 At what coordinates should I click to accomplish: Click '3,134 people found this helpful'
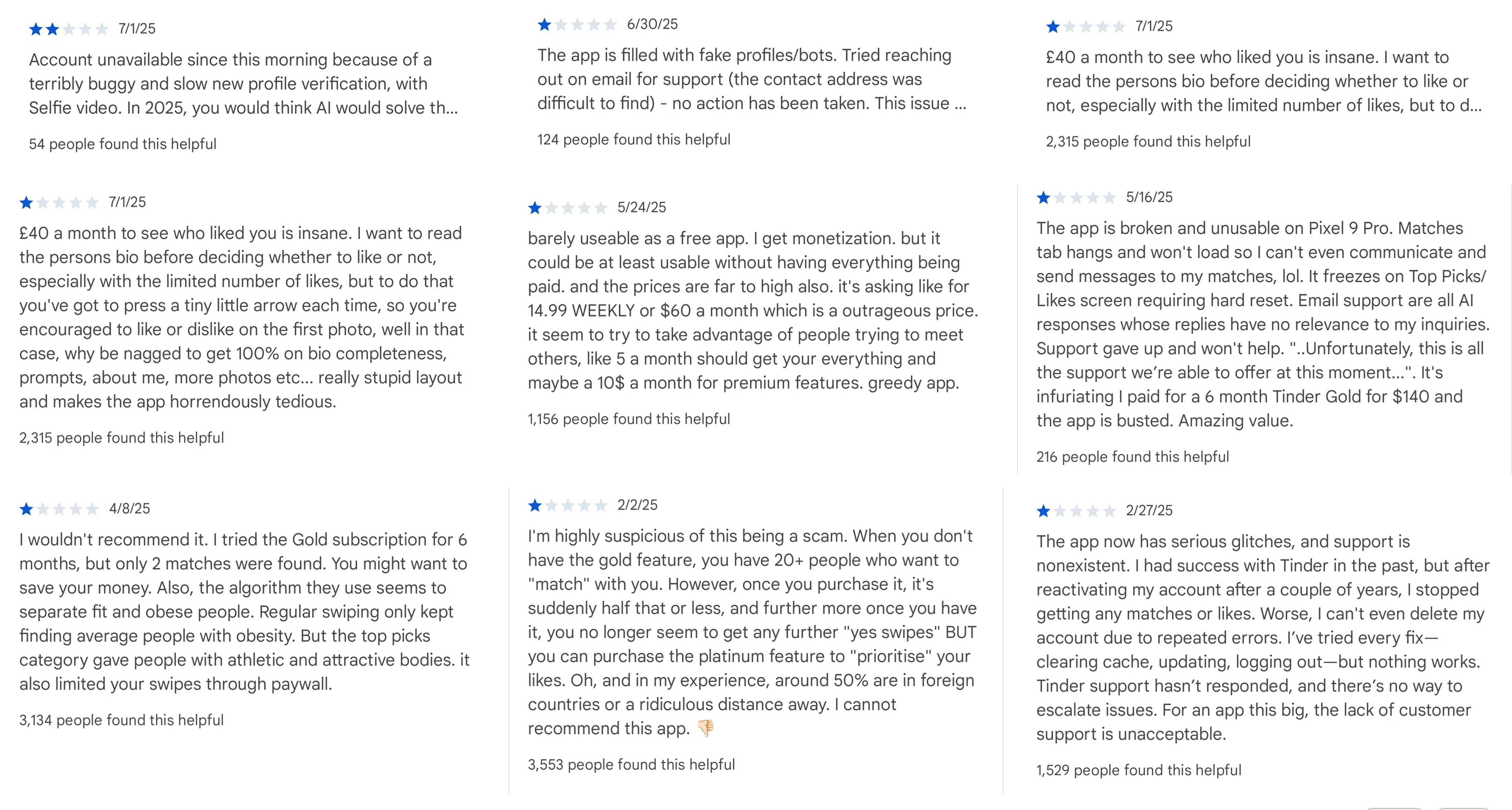pyautogui.click(x=122, y=720)
